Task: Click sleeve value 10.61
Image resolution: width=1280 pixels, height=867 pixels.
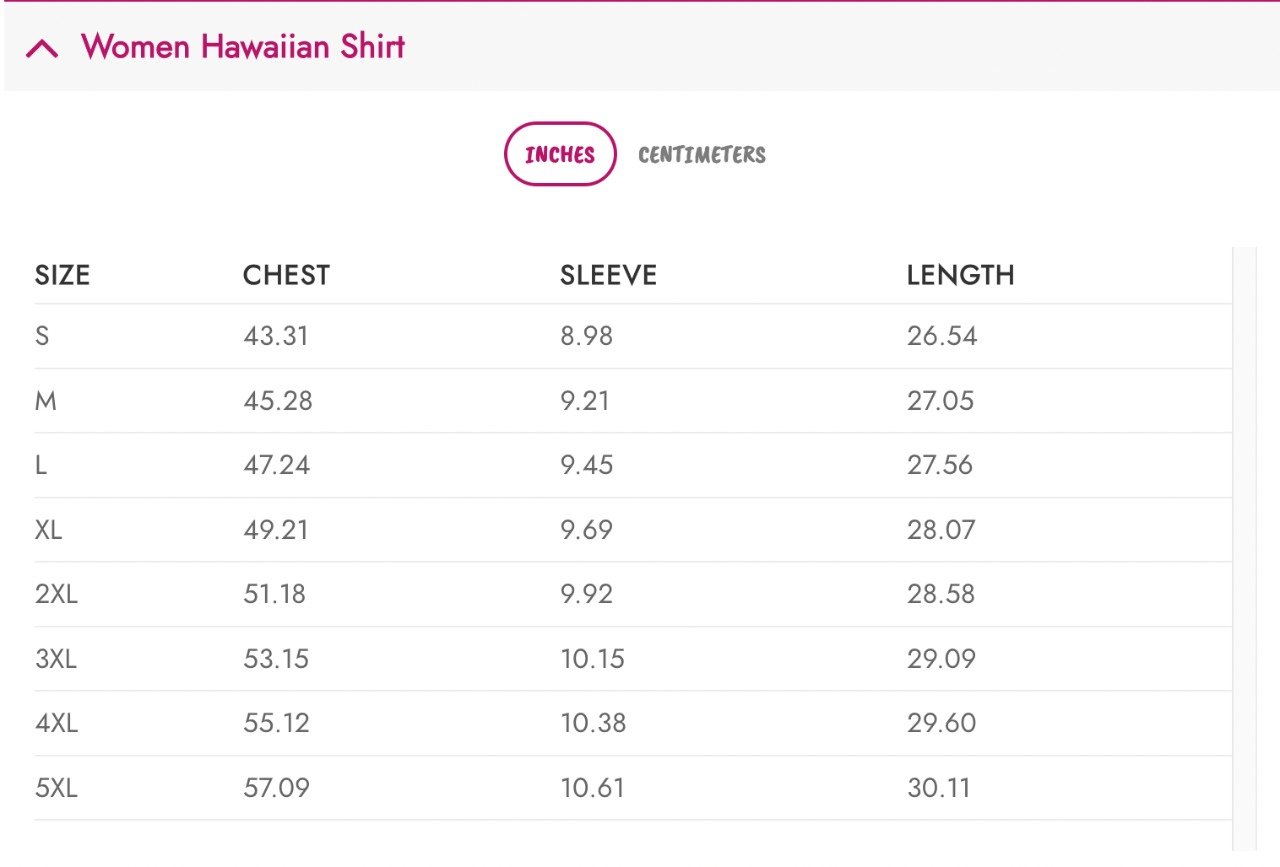Action: 592,788
